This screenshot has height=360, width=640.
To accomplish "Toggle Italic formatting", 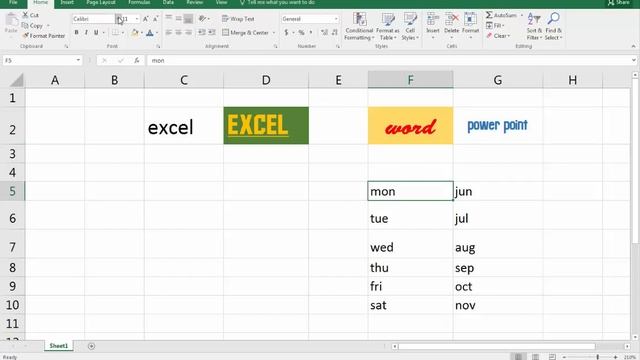I will pyautogui.click(x=86, y=32).
